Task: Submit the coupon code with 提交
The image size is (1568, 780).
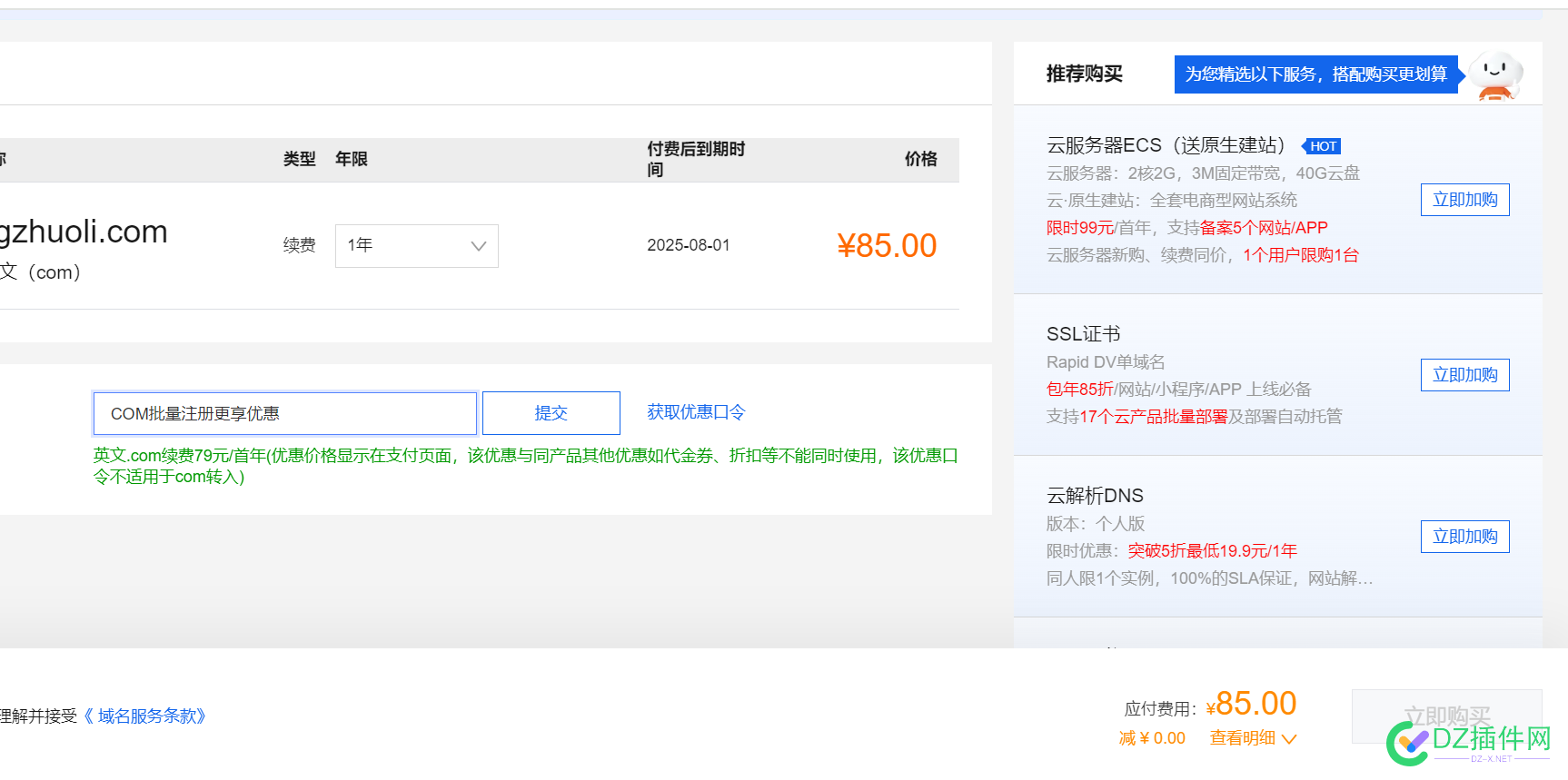Action: click(x=551, y=413)
